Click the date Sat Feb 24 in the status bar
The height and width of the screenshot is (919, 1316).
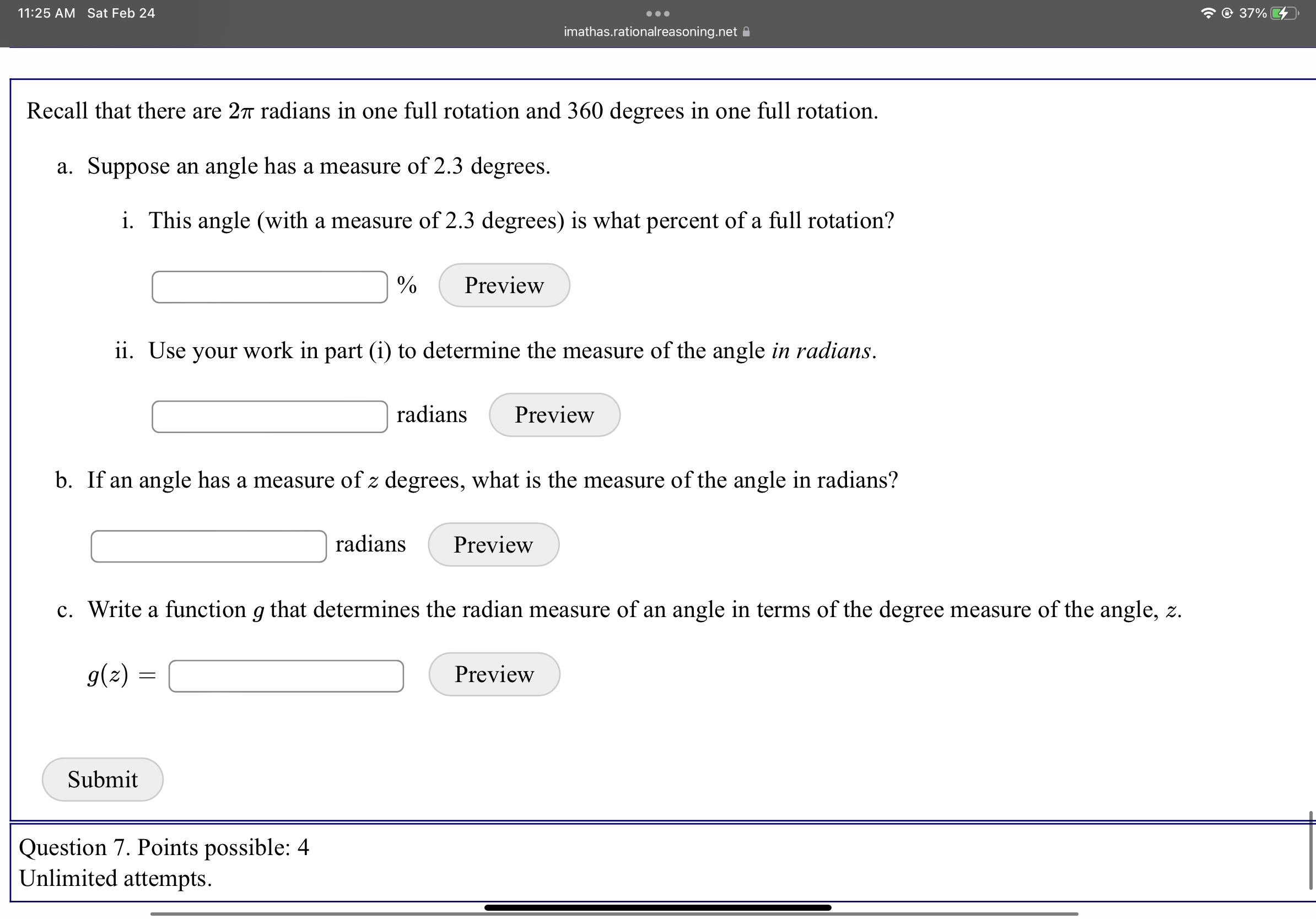click(x=121, y=13)
